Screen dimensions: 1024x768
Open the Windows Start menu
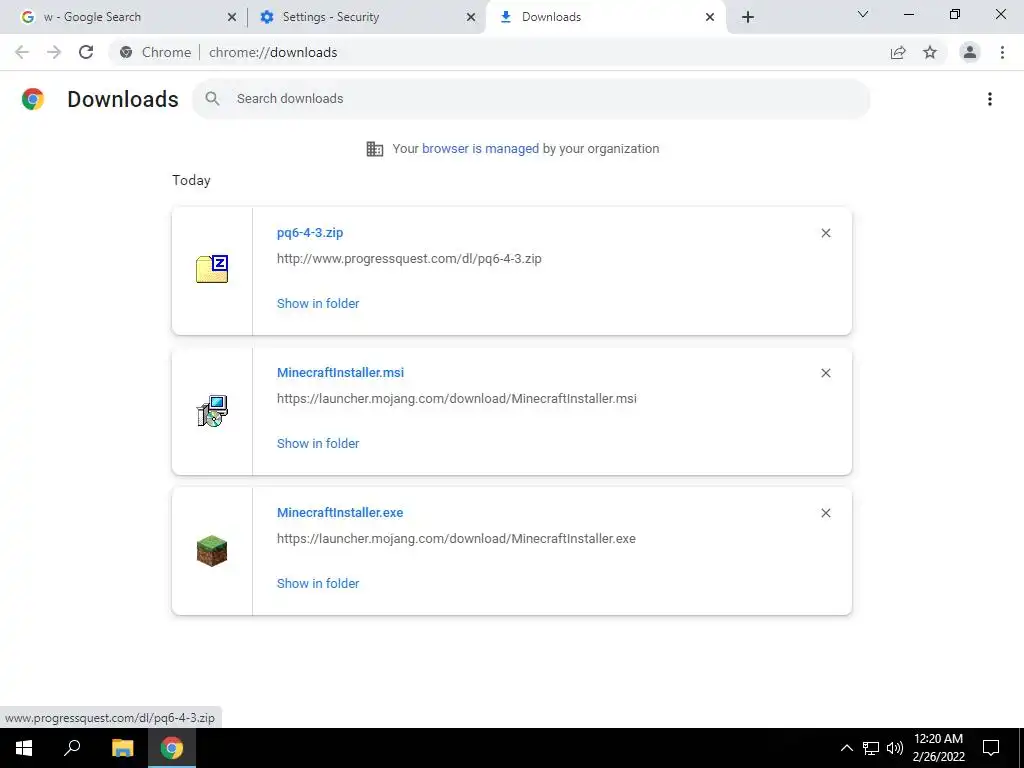coord(24,748)
